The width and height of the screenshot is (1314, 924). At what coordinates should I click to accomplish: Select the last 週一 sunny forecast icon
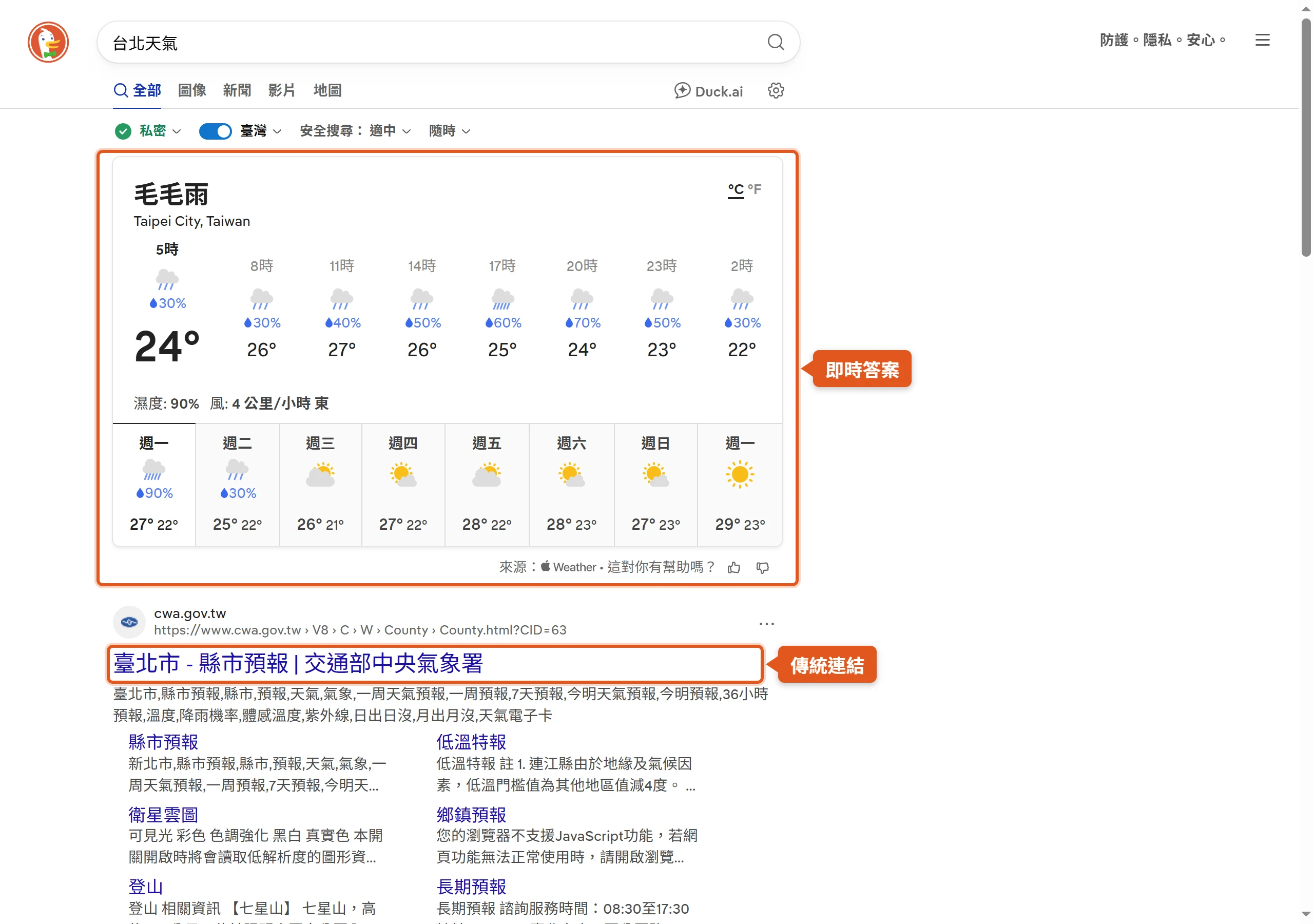tap(740, 475)
